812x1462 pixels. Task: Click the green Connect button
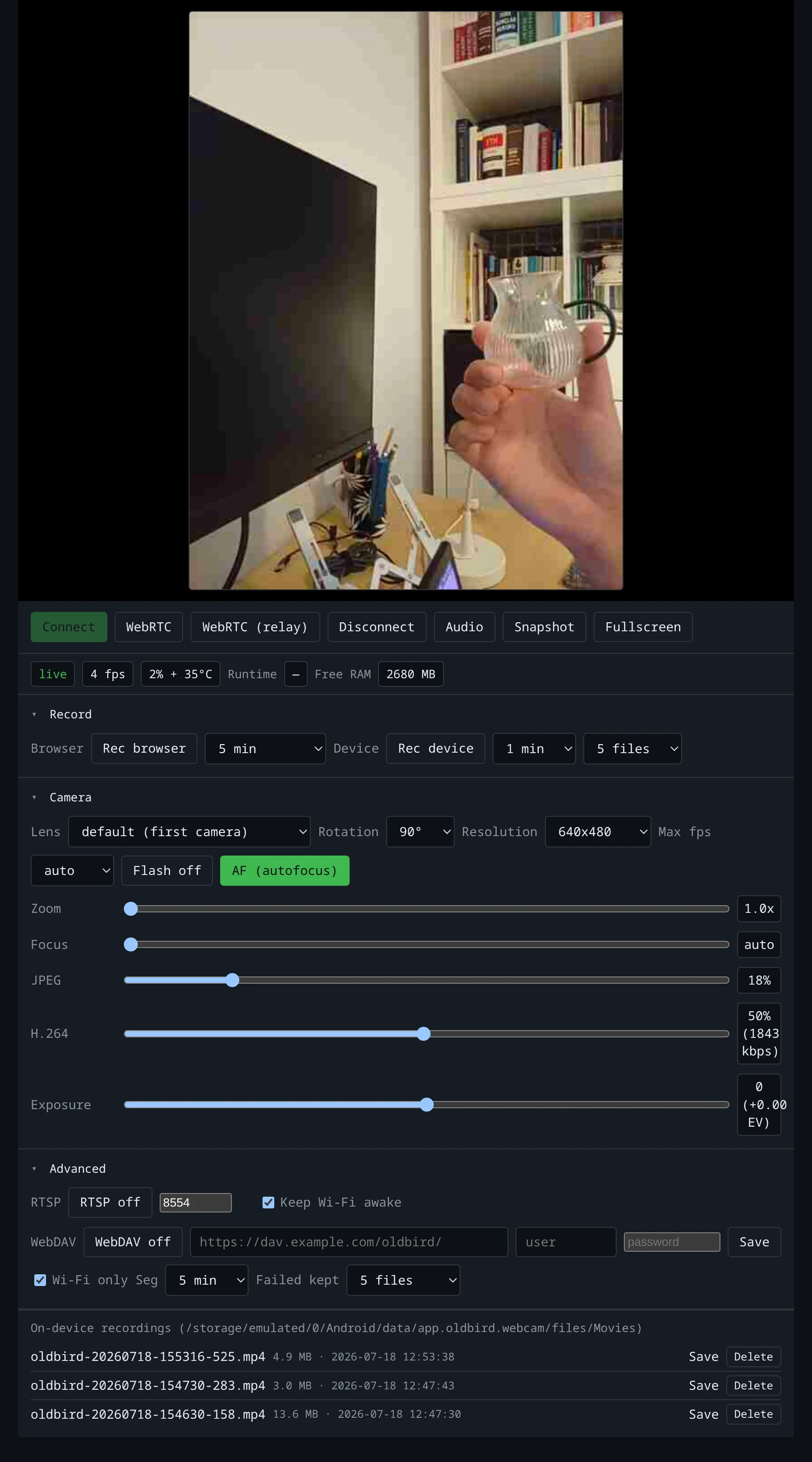click(69, 627)
